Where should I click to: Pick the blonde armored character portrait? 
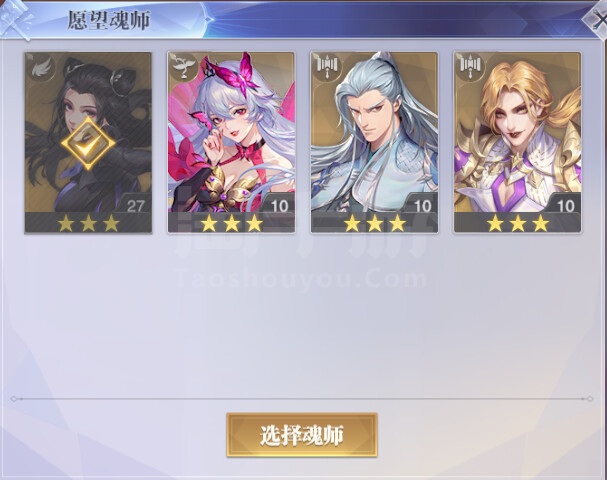point(518,134)
